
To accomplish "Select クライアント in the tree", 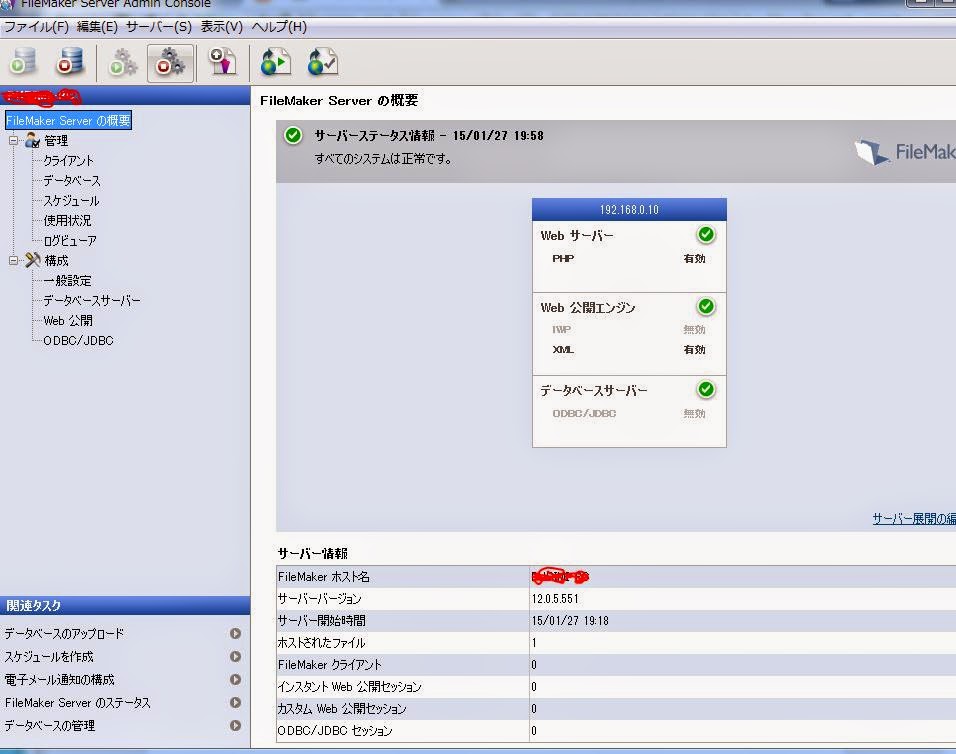I will coord(68,161).
